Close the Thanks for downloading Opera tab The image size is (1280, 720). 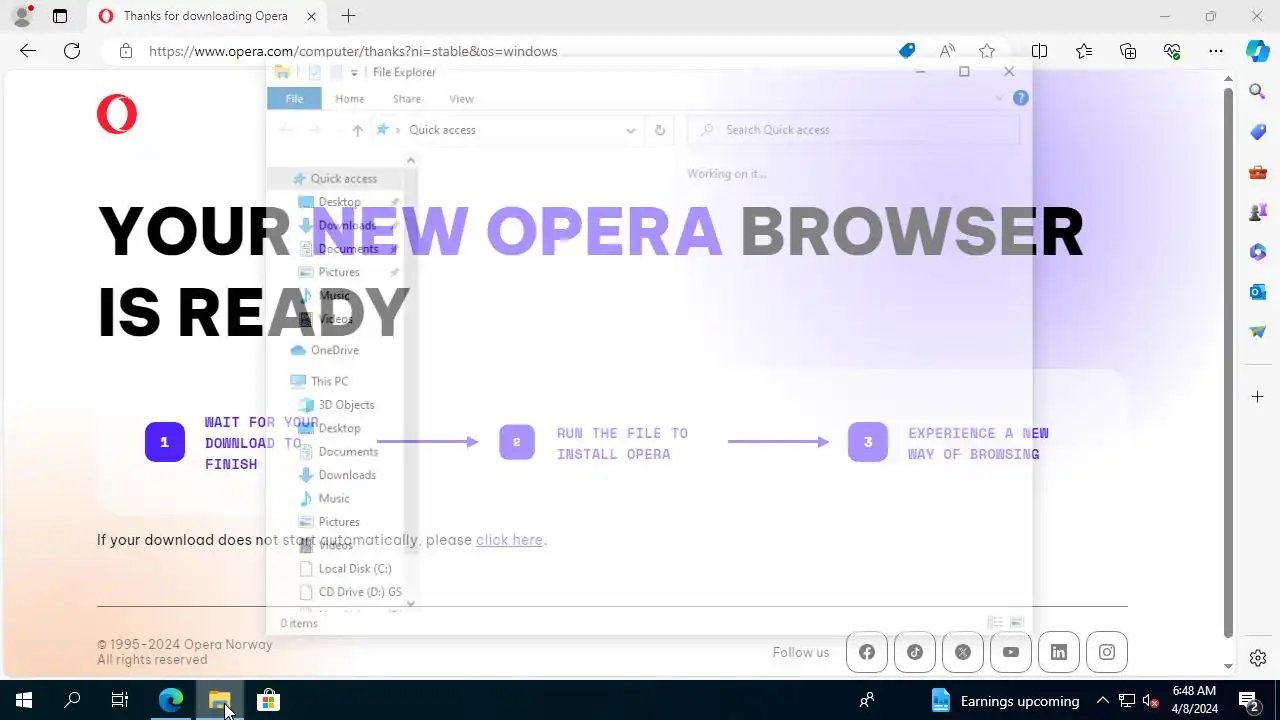click(311, 16)
